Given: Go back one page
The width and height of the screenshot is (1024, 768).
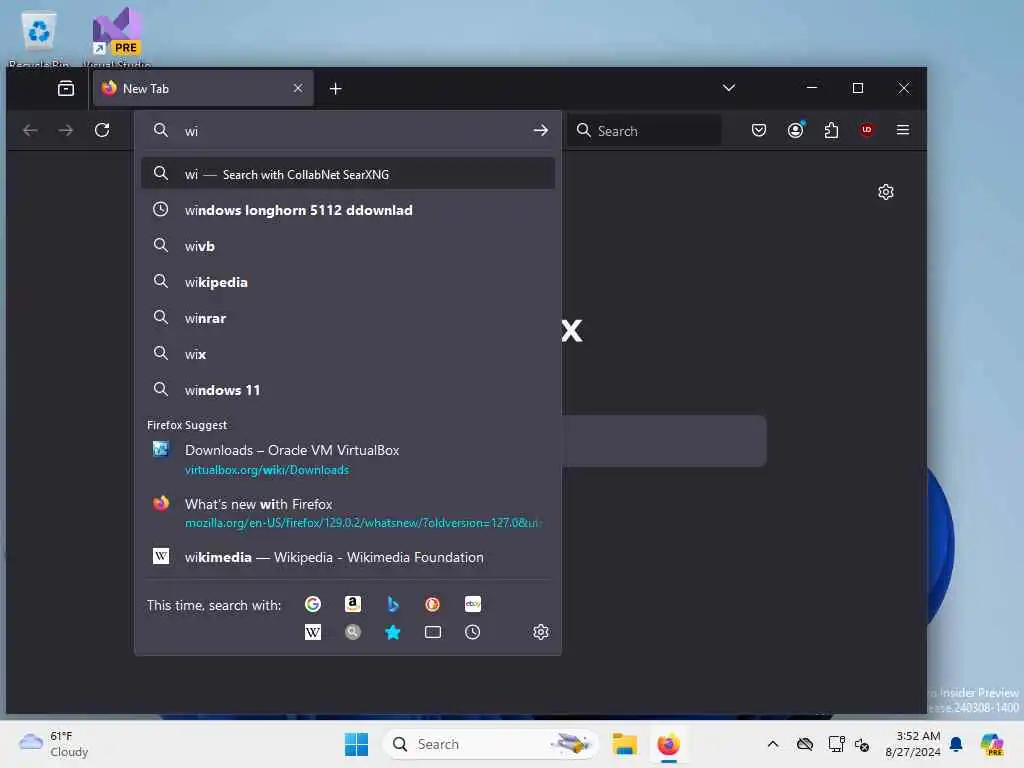Looking at the screenshot, I should click(x=30, y=130).
